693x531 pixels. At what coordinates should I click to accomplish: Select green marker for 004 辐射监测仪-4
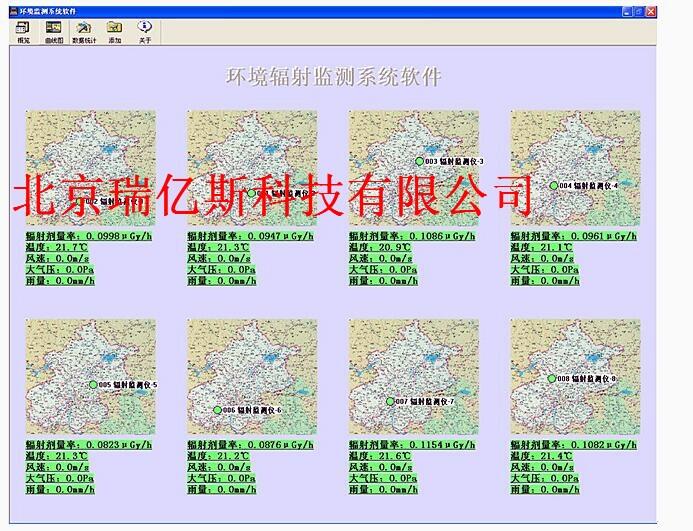pyautogui.click(x=553, y=186)
